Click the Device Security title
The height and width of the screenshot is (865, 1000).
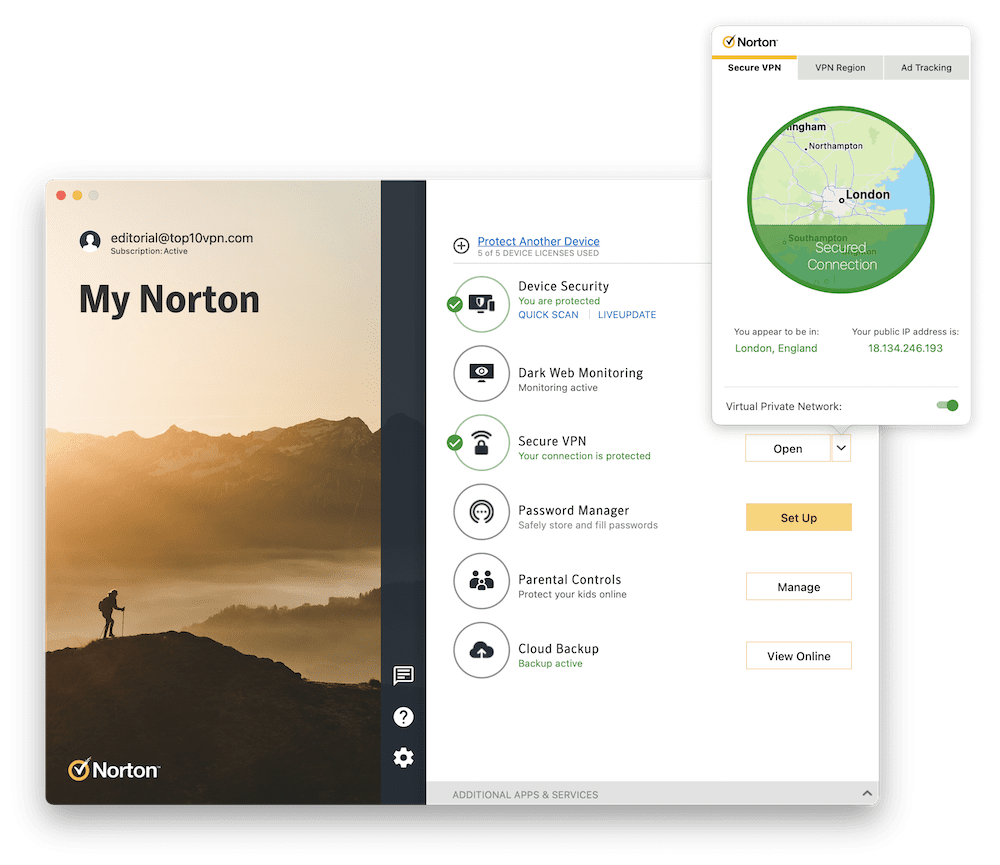(563, 286)
